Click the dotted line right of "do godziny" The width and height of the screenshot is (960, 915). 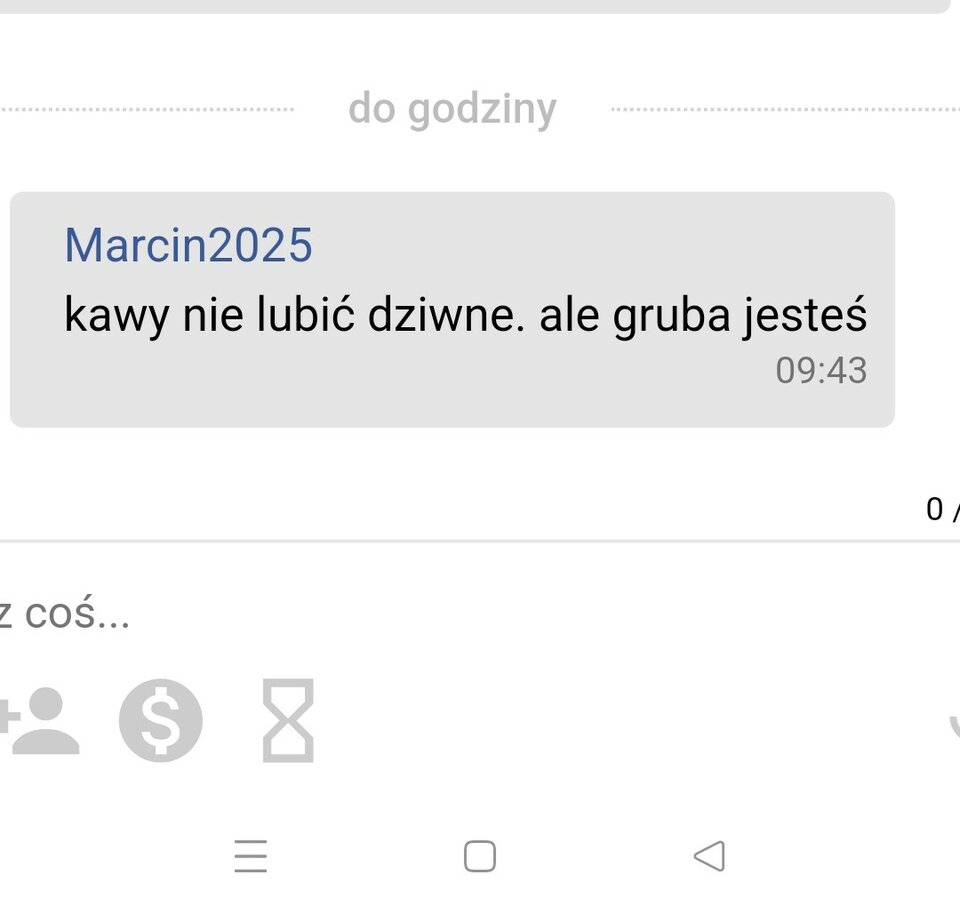tap(786, 110)
